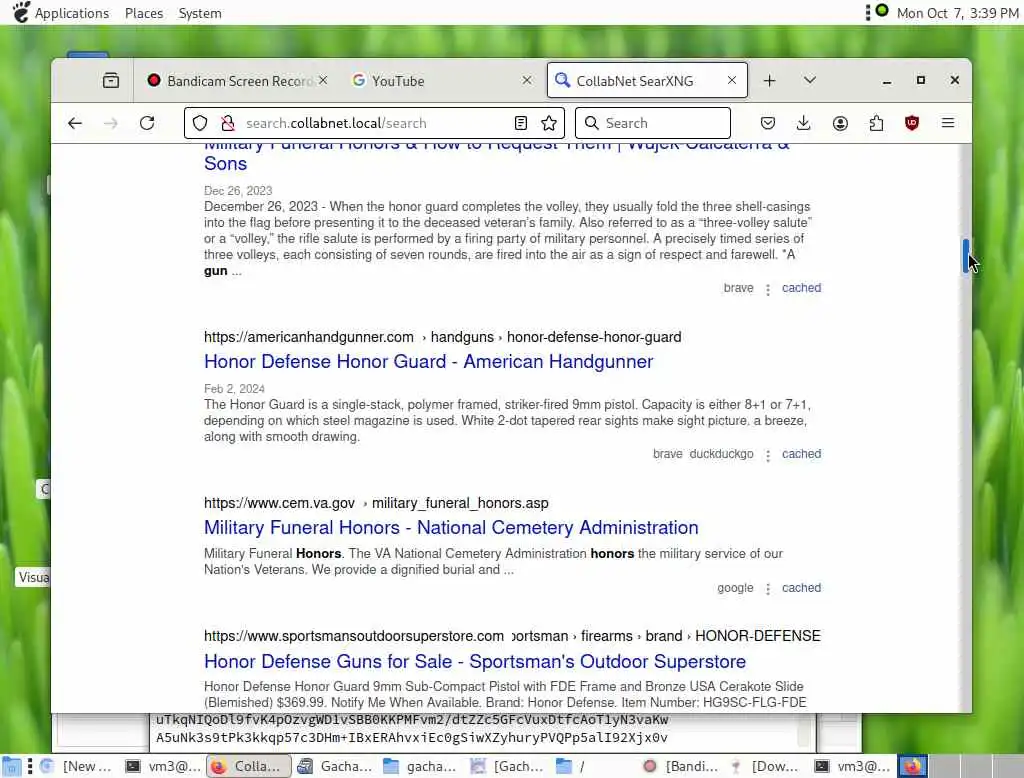The width and height of the screenshot is (1024, 778).
Task: Open the Wujek-Calcaterra & Sons result title
Action: click(496, 155)
